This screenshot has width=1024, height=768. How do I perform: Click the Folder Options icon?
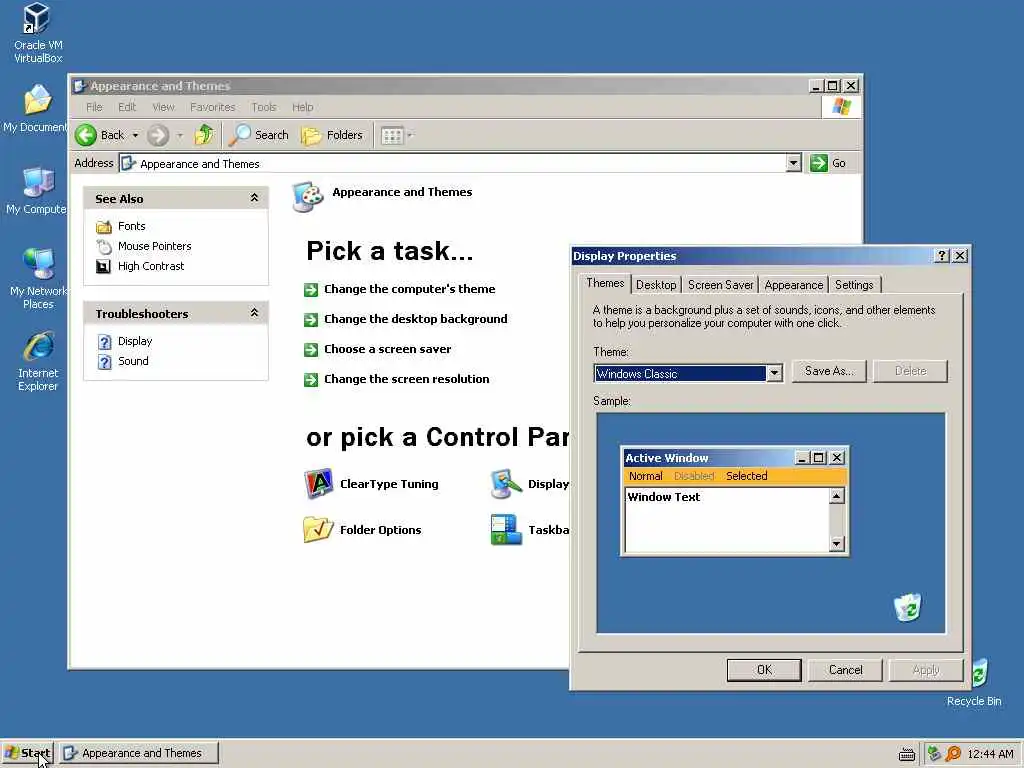pyautogui.click(x=319, y=530)
